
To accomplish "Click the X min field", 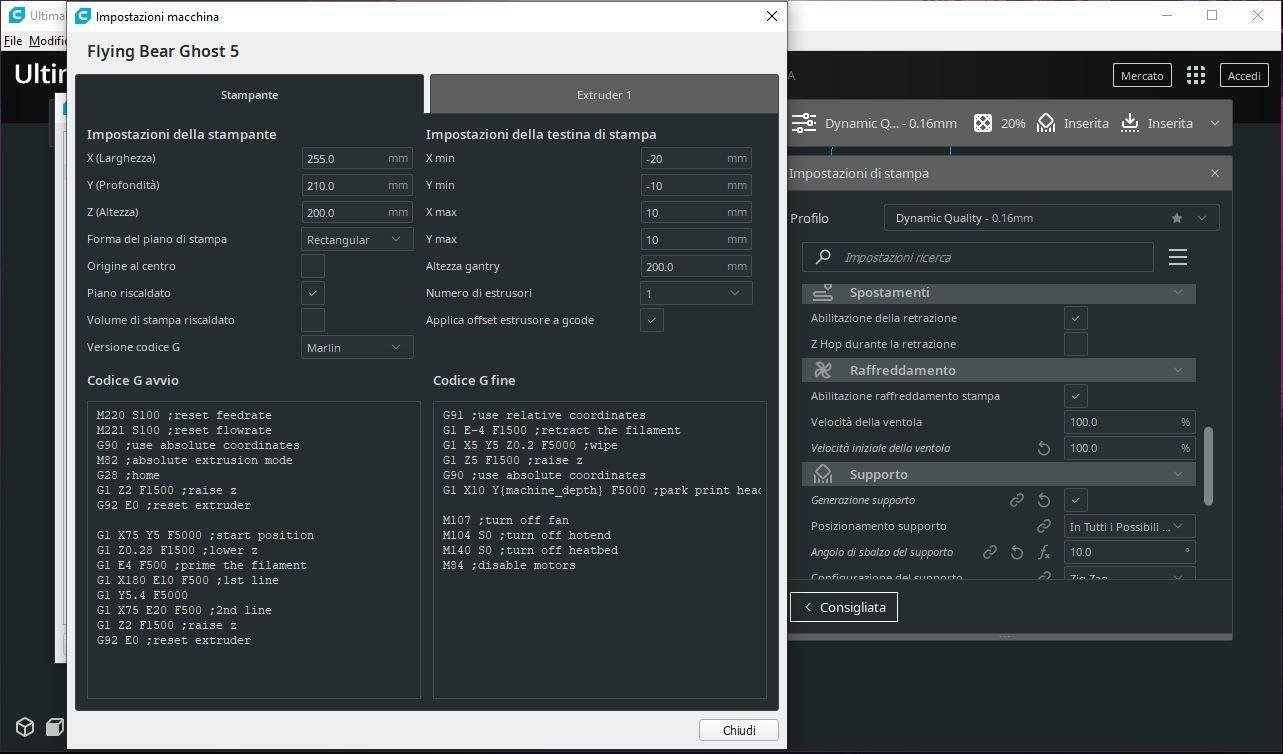I will [696, 158].
